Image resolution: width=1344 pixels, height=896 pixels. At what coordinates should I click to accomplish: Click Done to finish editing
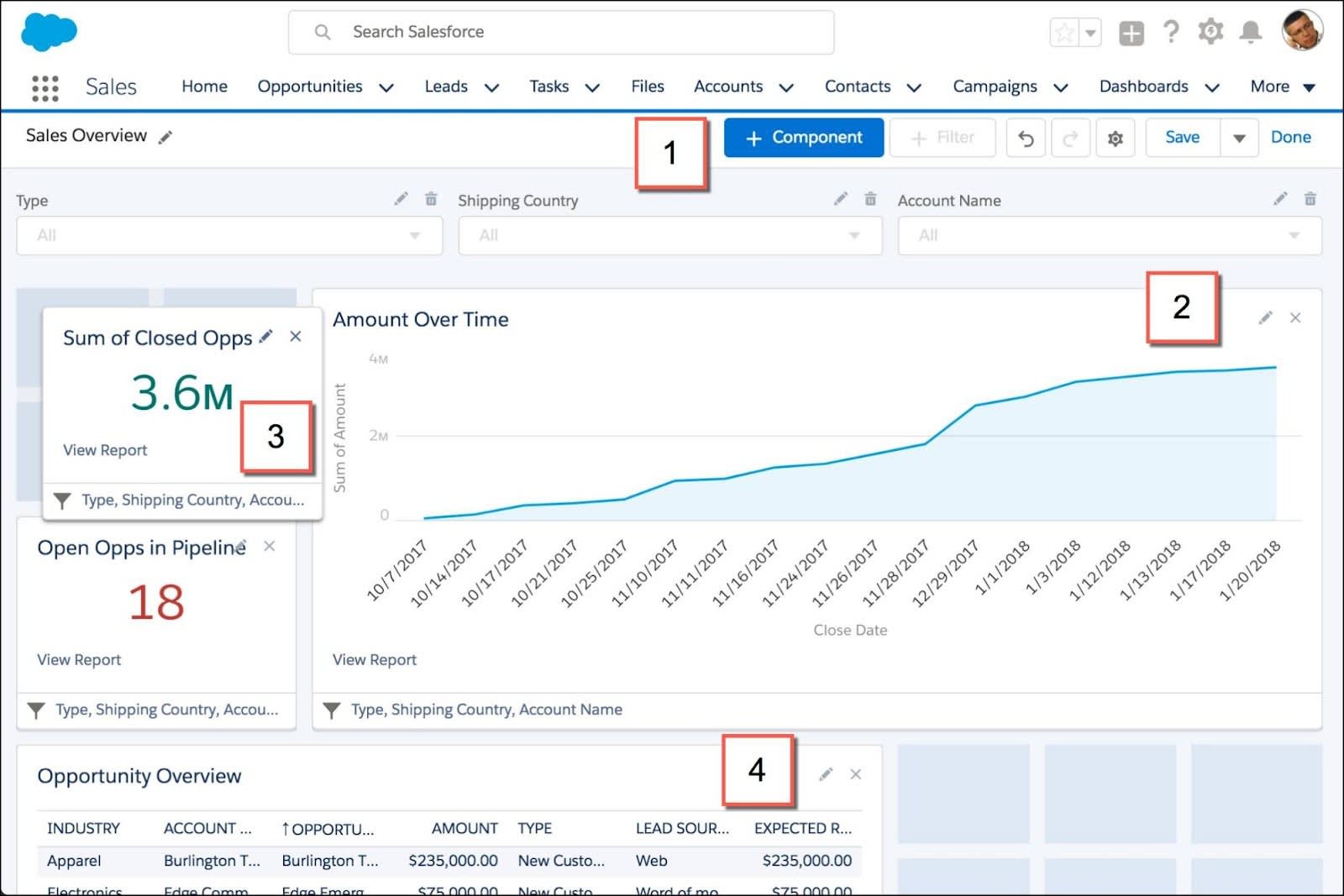point(1291,137)
